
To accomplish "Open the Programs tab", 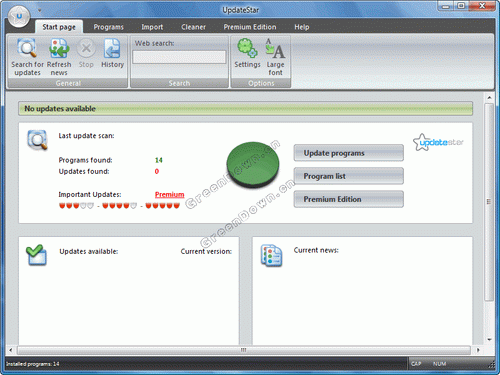I will click(x=108, y=27).
